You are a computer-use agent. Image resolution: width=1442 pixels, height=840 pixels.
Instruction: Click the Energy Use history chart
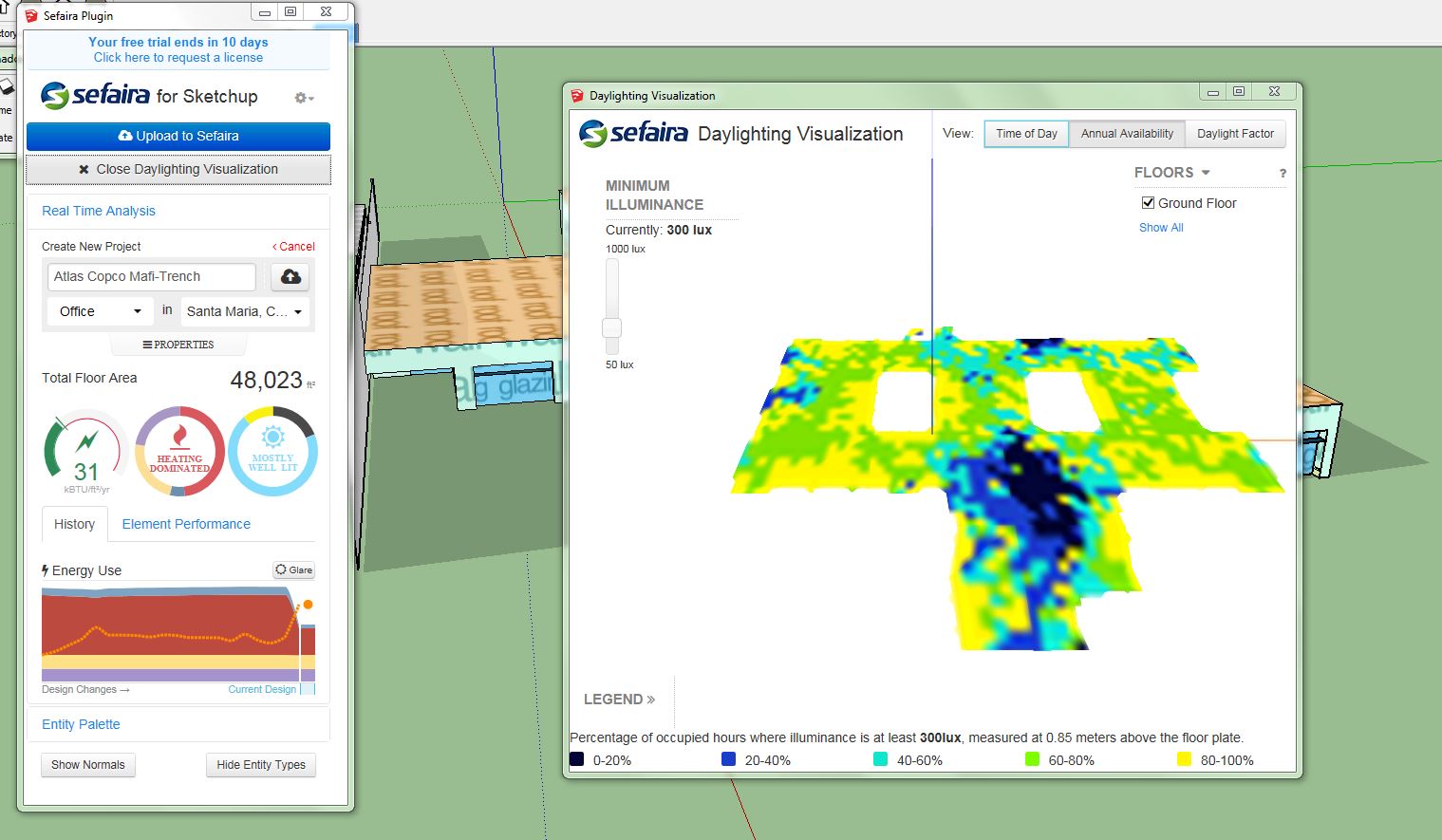tap(178, 634)
